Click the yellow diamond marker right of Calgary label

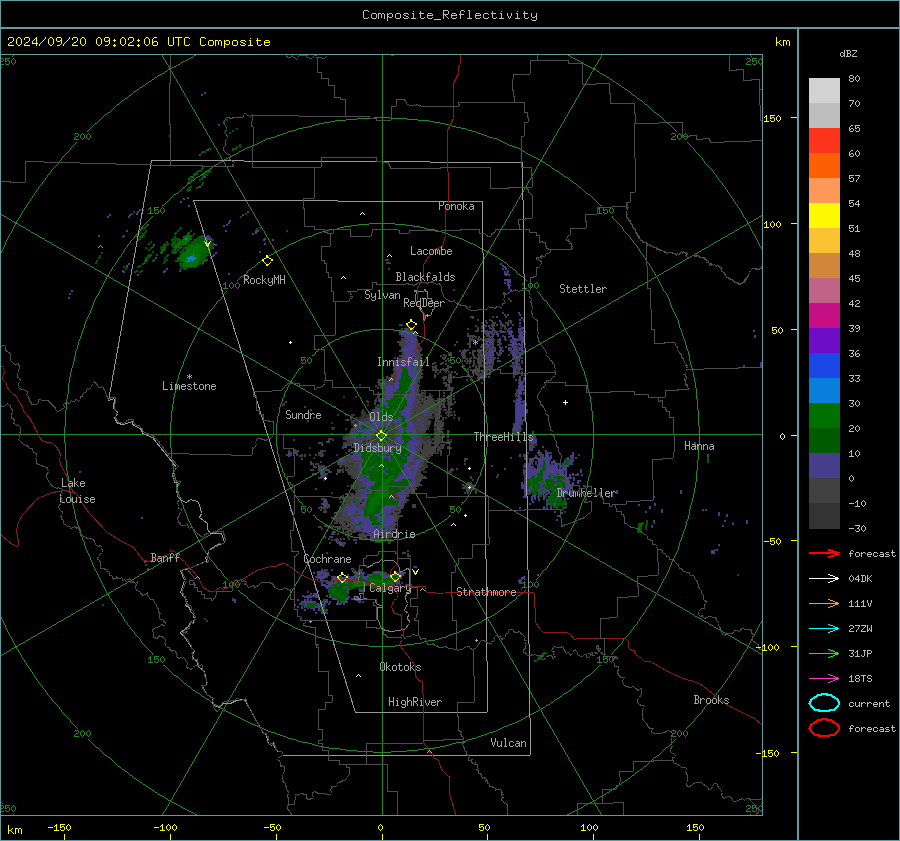click(395, 576)
